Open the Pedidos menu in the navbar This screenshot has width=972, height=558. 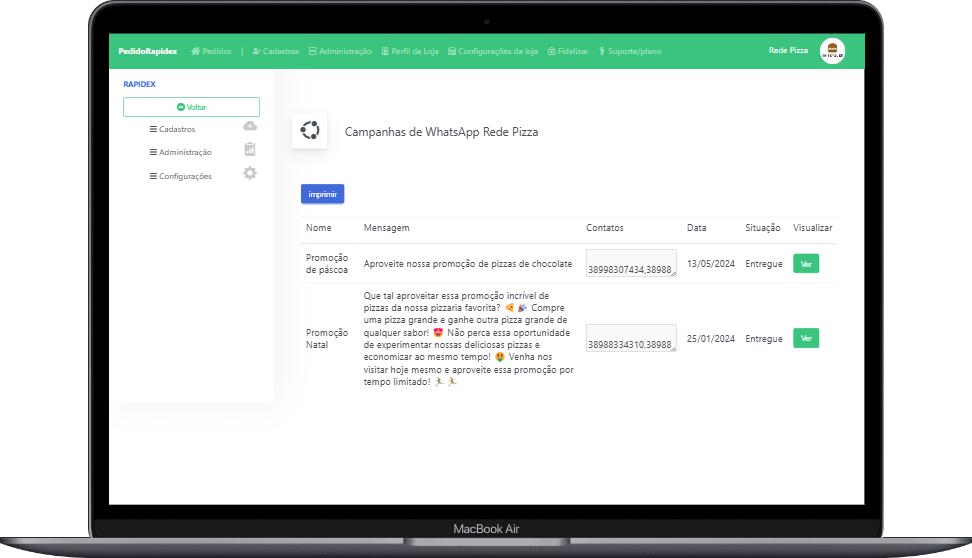211,51
